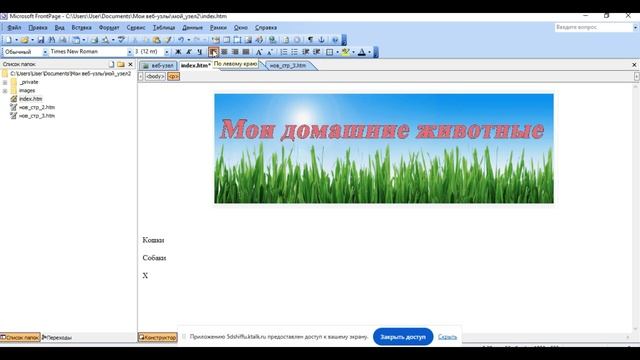The width and height of the screenshot is (640, 360).
Task: Open the New page dropdown arrow
Action: point(16,40)
